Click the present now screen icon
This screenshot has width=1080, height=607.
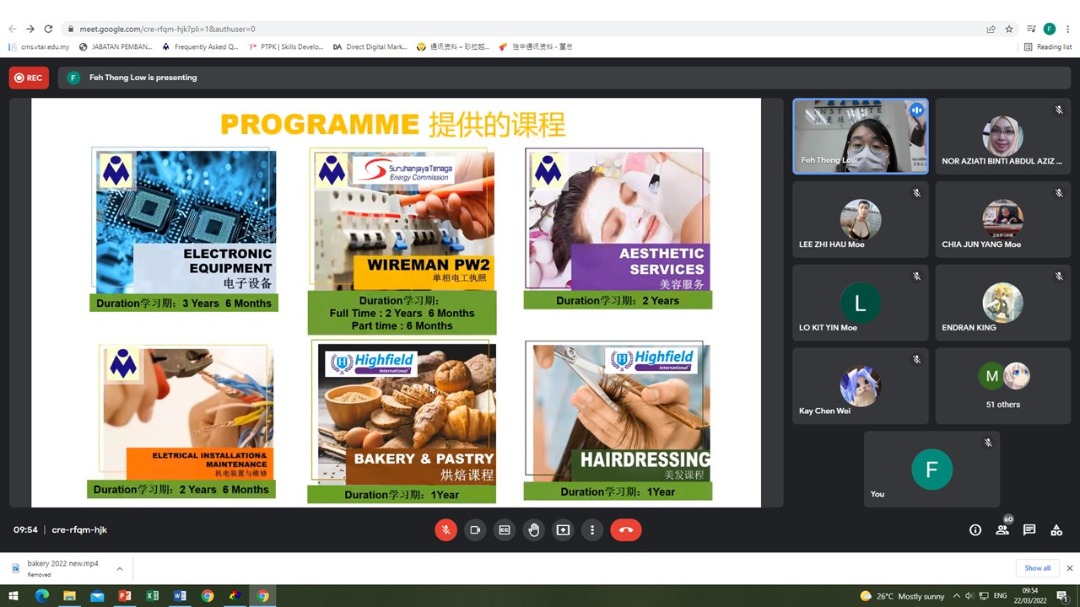(x=563, y=530)
